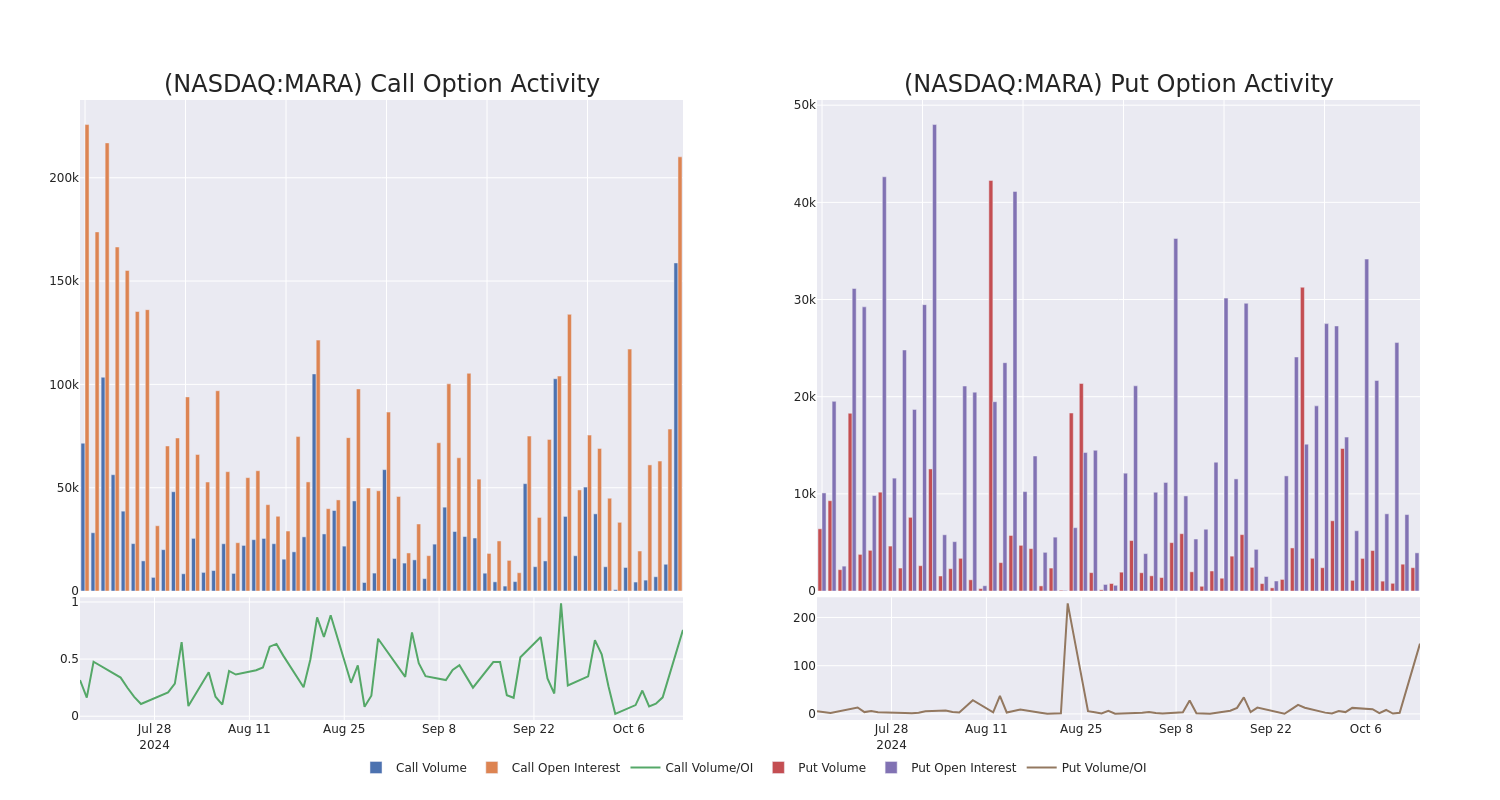Image resolution: width=1500 pixels, height=800 pixels.
Task: Click Sep 22 date label under put chart
Action: 1271,729
